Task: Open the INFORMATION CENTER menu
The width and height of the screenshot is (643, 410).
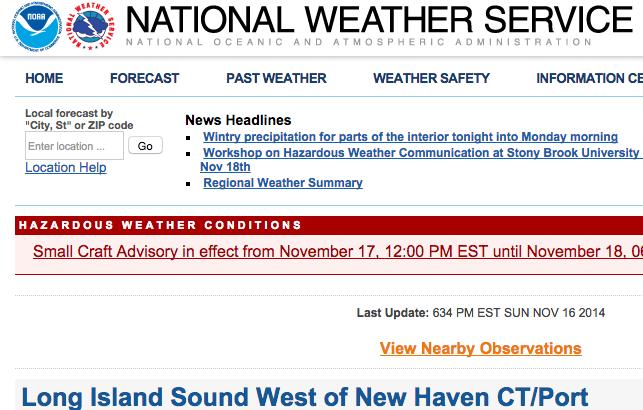Action: coord(590,78)
